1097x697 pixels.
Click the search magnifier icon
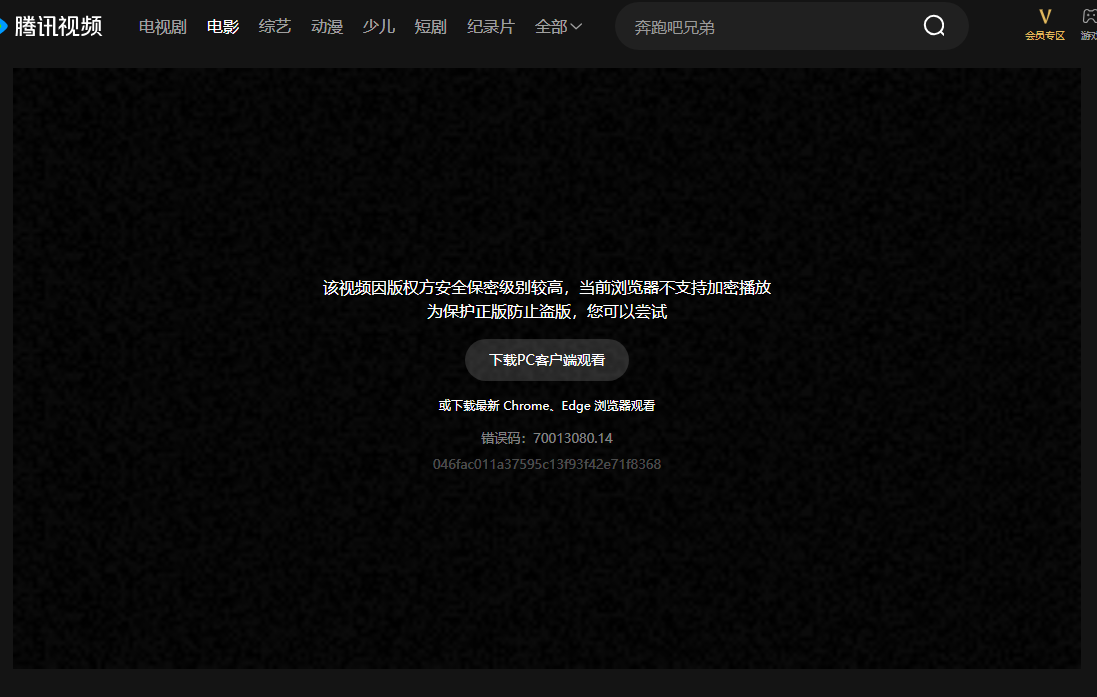[x=934, y=26]
